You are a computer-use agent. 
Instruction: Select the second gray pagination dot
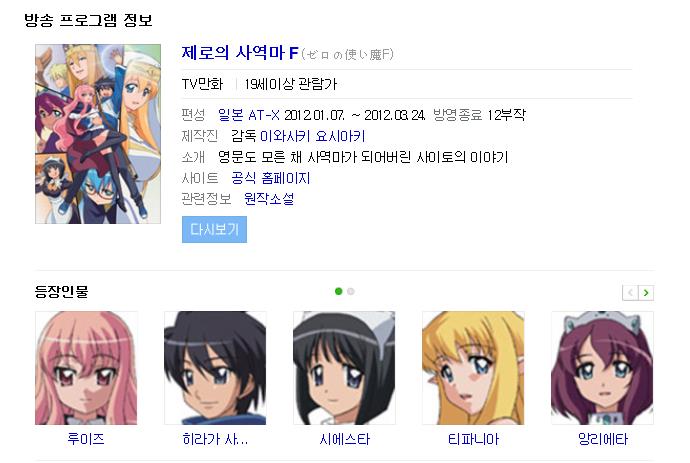351,291
